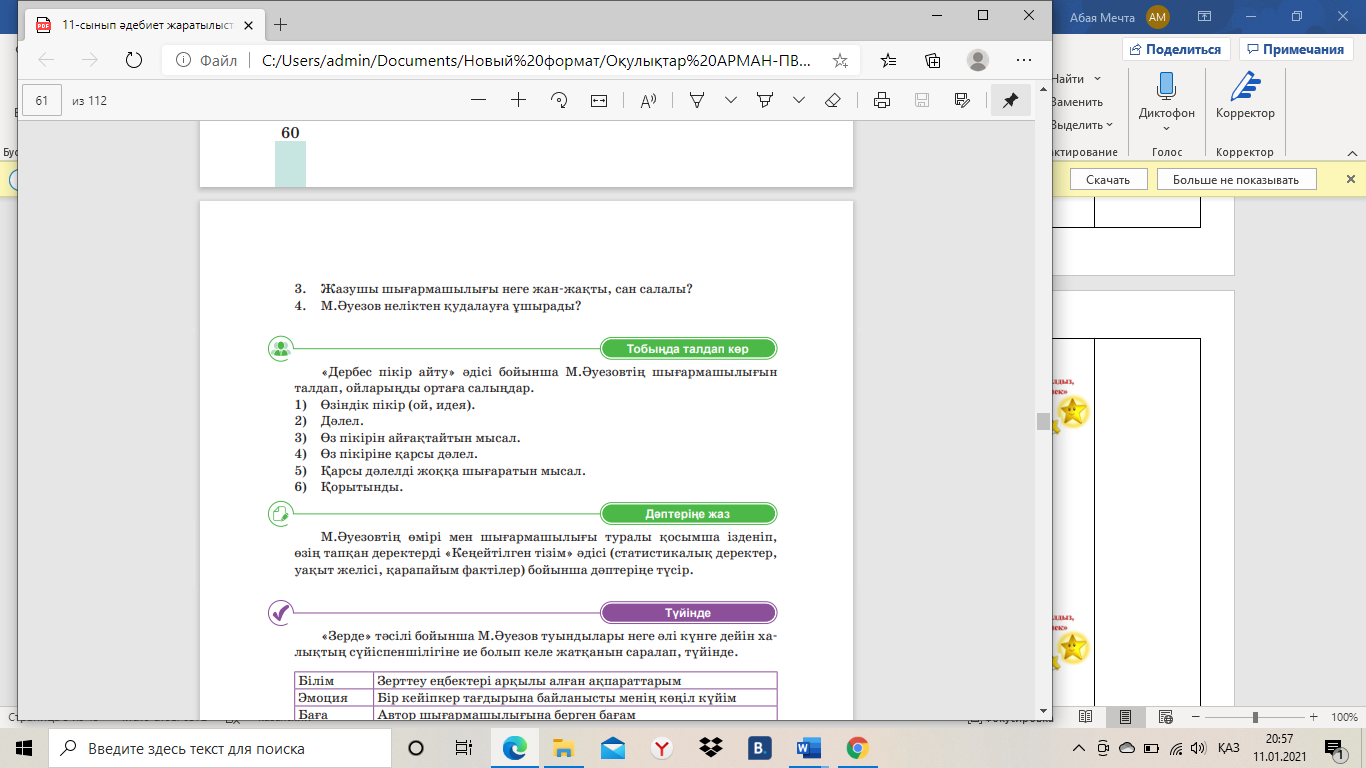
Task: Open Google Chrome from the taskbar
Action: [x=857, y=748]
